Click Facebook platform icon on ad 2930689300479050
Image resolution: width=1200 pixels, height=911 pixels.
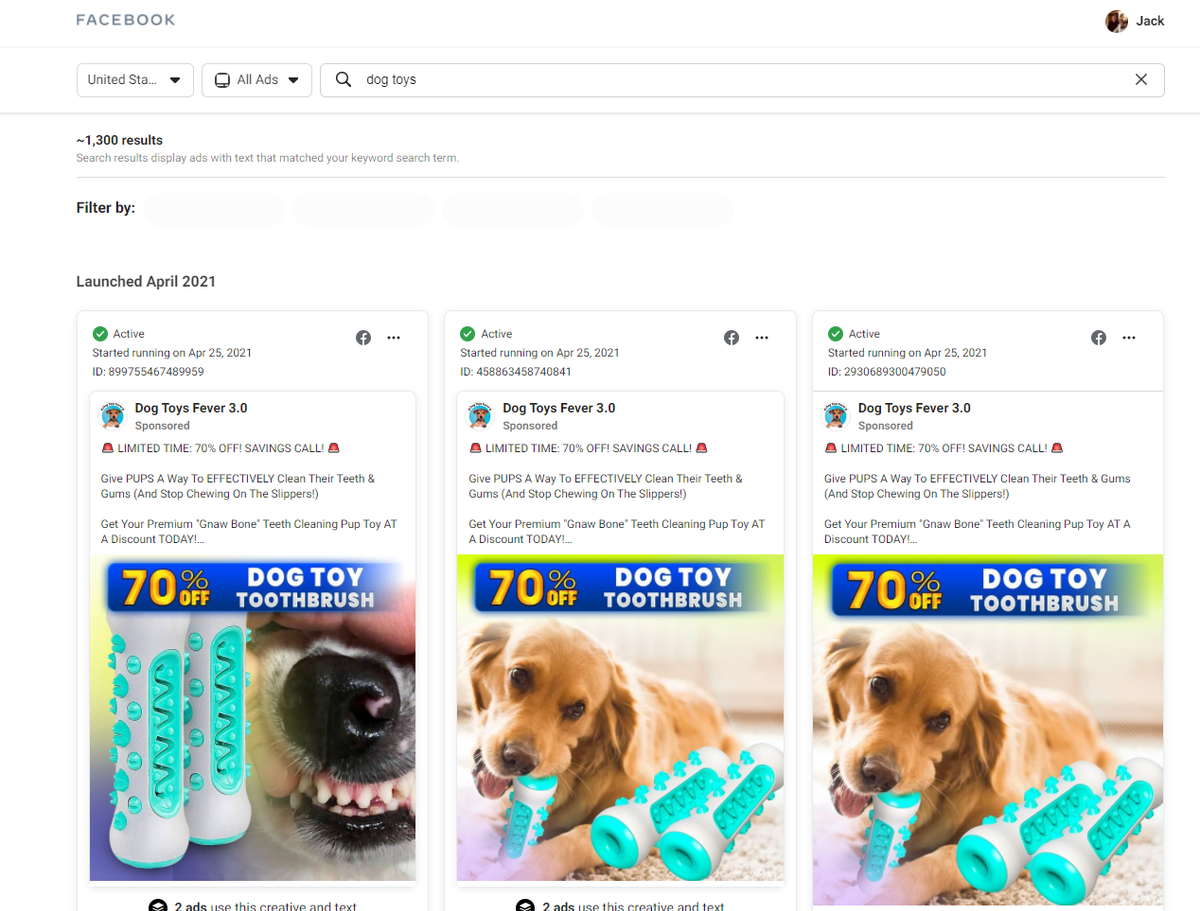1099,338
